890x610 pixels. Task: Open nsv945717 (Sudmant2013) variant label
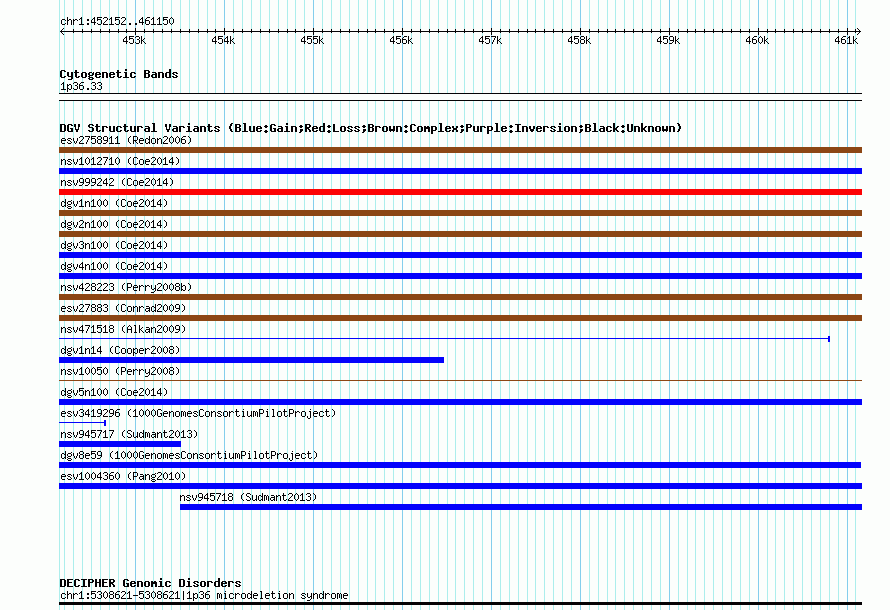click(129, 434)
